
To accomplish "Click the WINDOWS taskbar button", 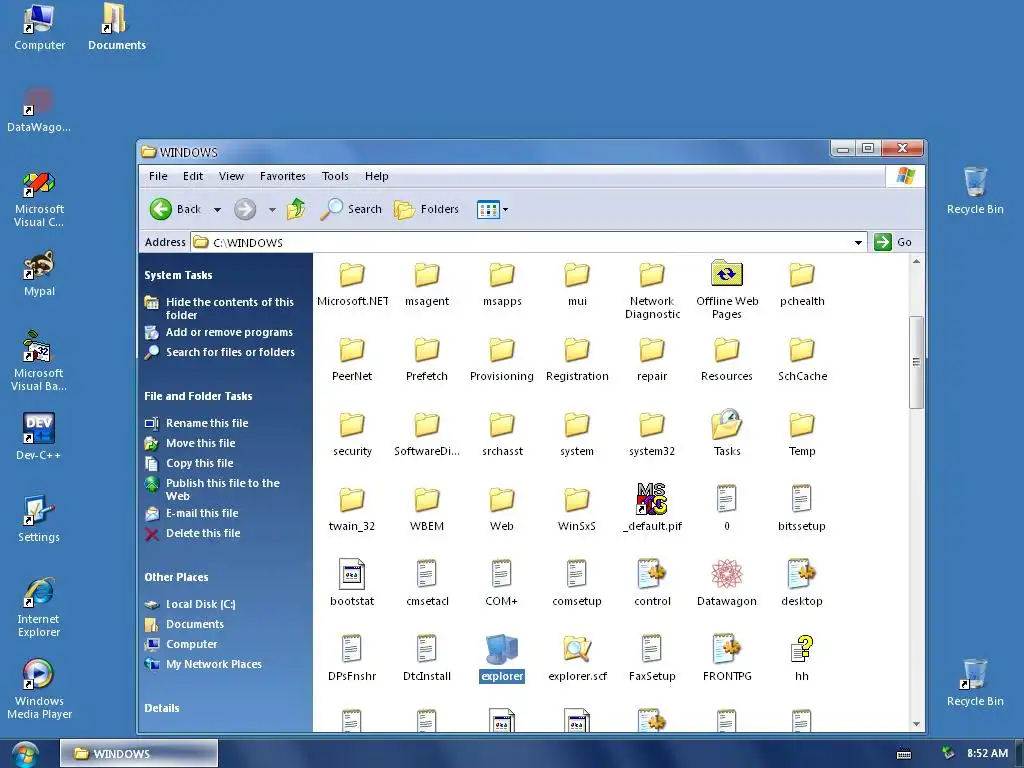I will [138, 754].
